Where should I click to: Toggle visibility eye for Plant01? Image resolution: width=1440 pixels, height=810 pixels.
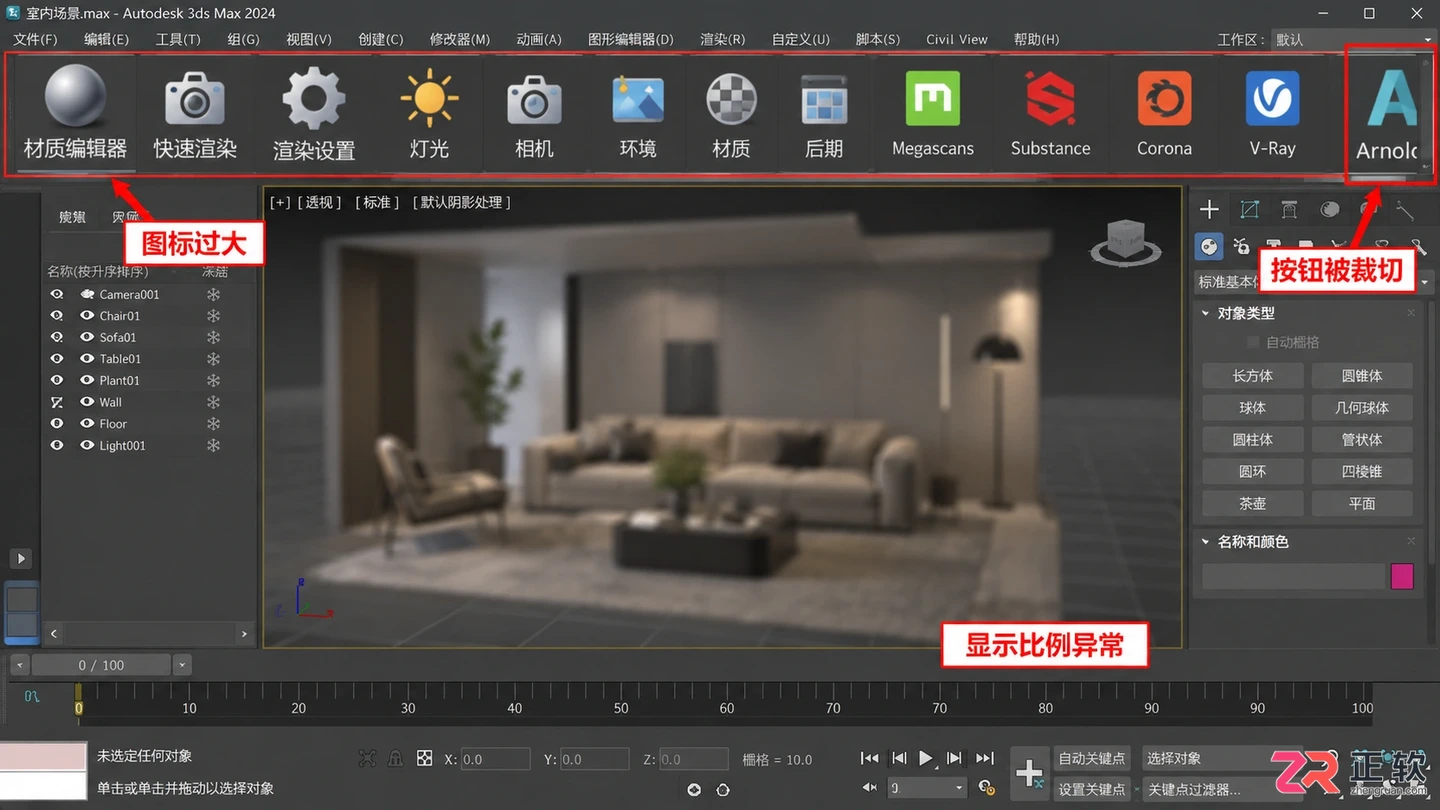tap(57, 380)
